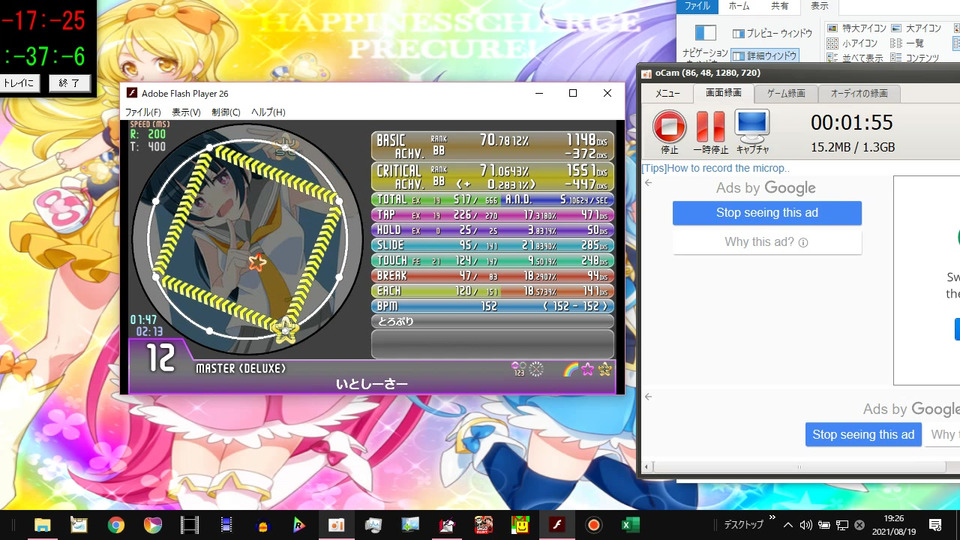This screenshot has width=960, height=540.
Task: Click the Adobe Flash Player title bar icon
Action: click(132, 93)
